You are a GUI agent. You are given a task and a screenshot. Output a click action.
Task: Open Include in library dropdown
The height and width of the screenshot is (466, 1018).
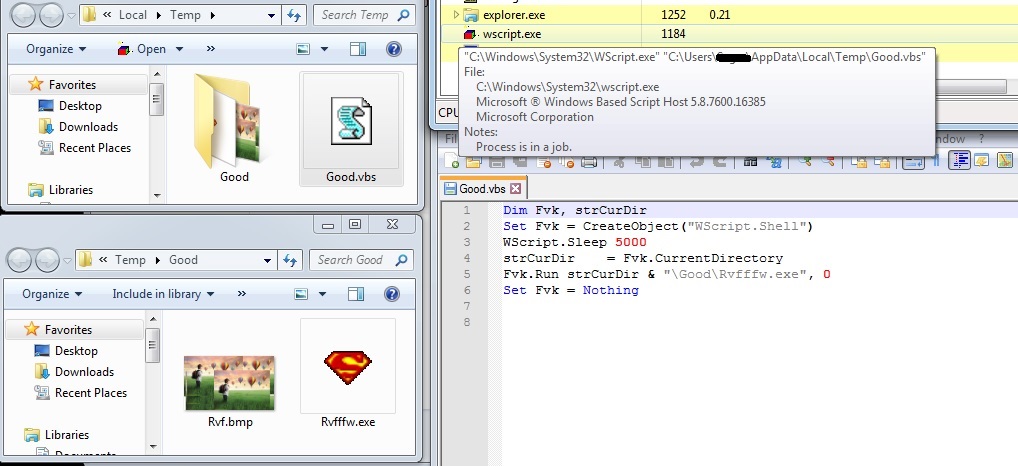tap(163, 293)
